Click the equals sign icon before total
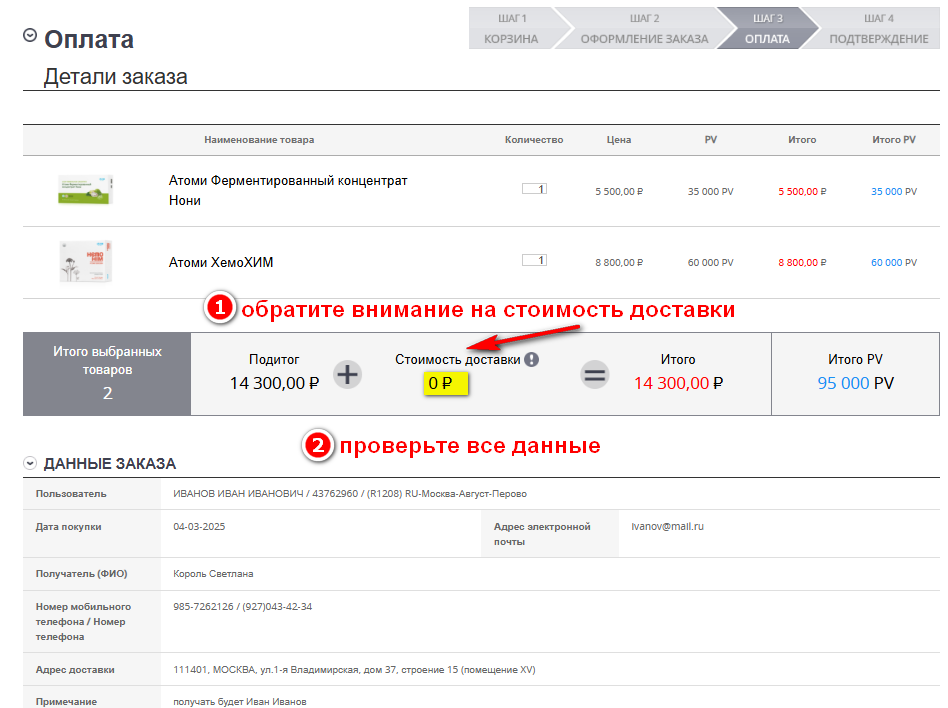 (x=595, y=375)
